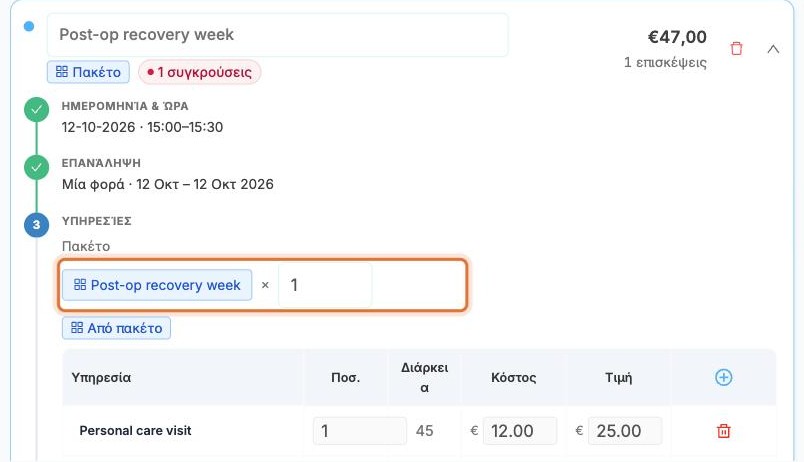Delete the Post-op recovery week entry
The image size is (804, 462).
click(736, 49)
